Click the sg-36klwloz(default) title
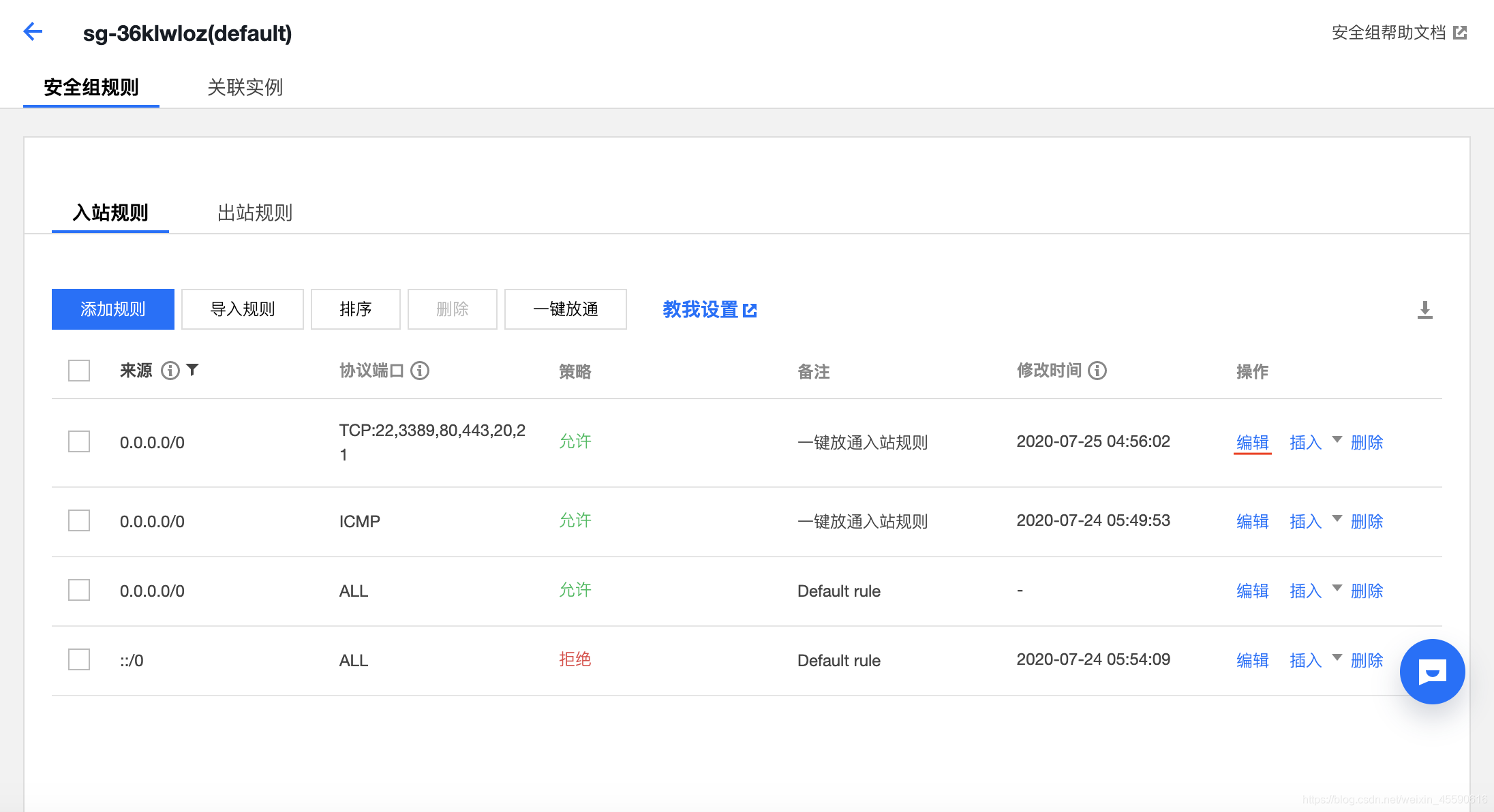 point(187,33)
